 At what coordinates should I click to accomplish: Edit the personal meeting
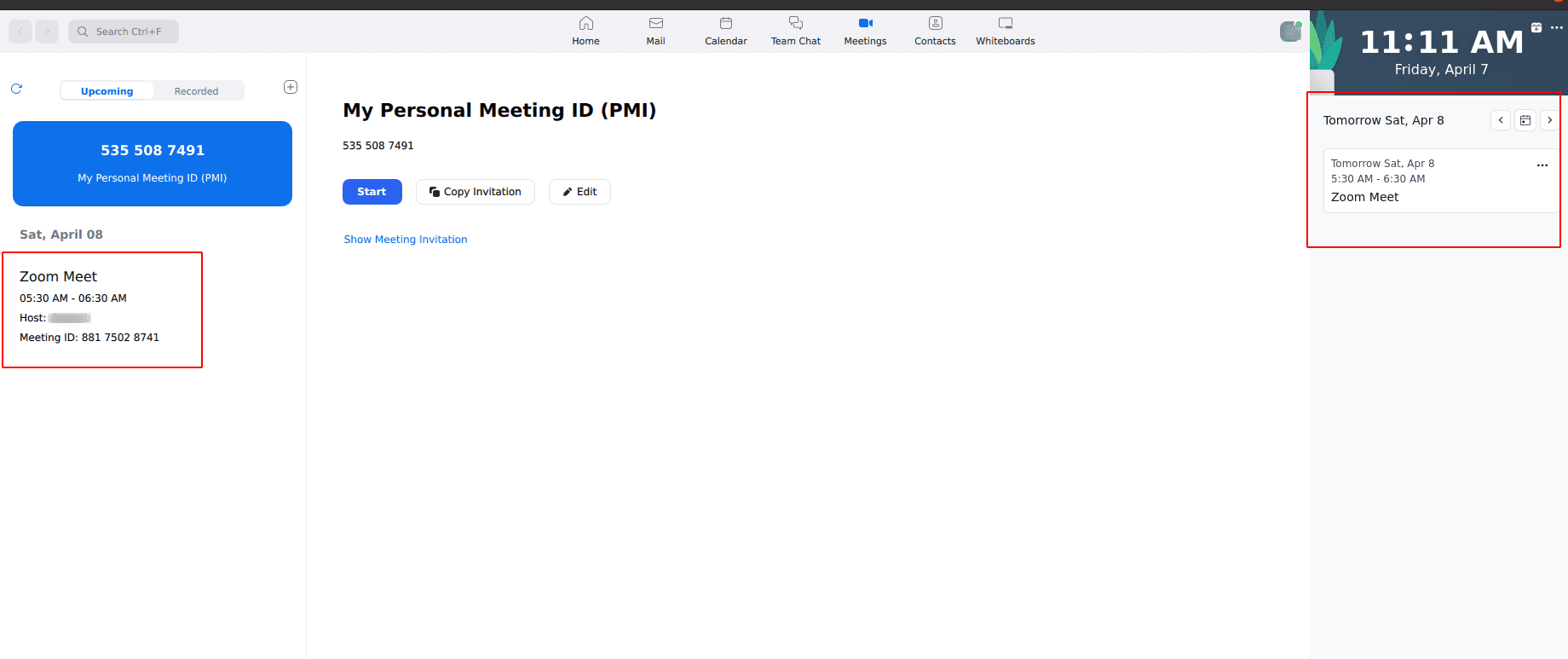click(579, 192)
